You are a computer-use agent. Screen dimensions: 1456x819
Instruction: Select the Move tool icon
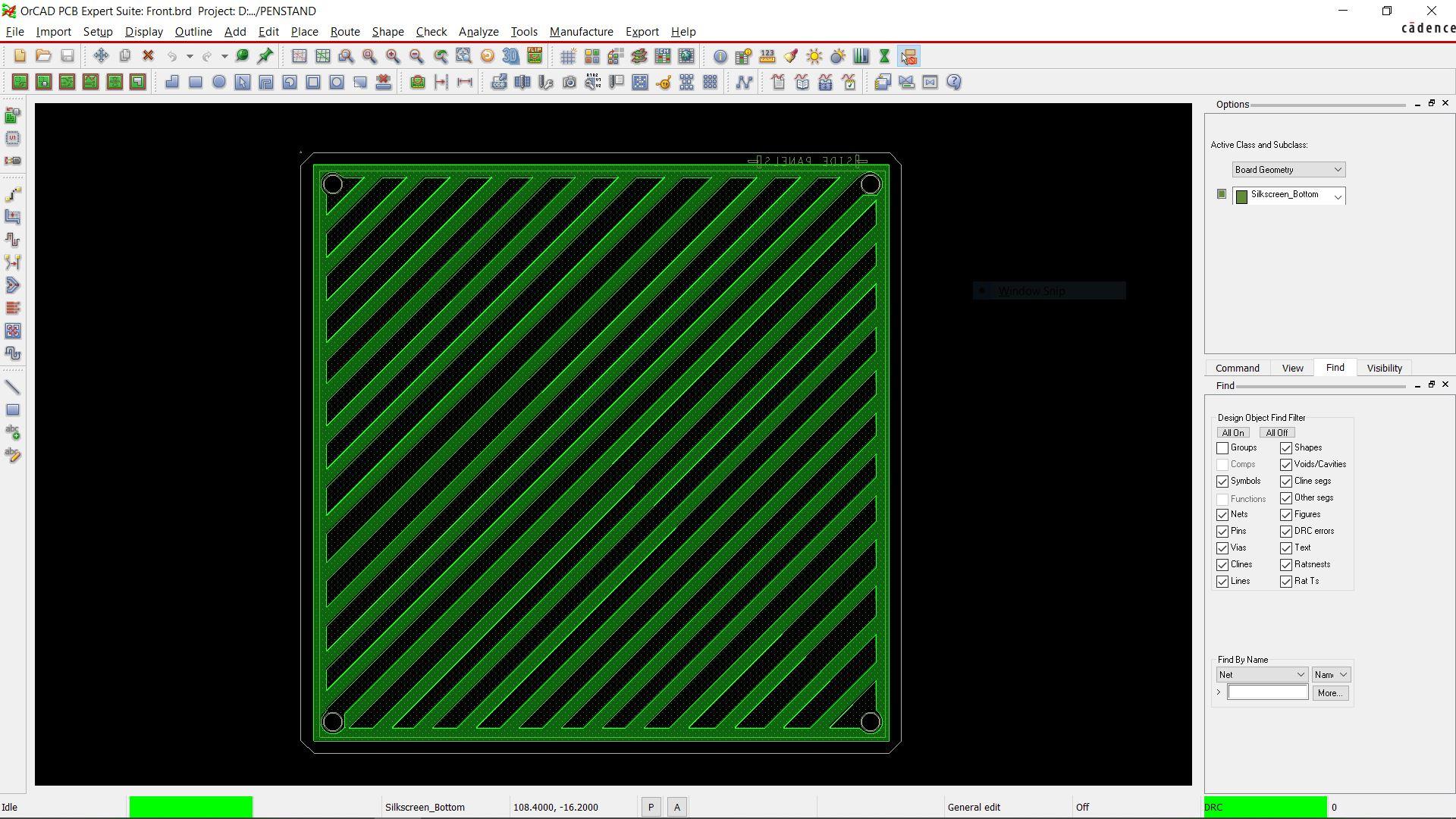(101, 56)
